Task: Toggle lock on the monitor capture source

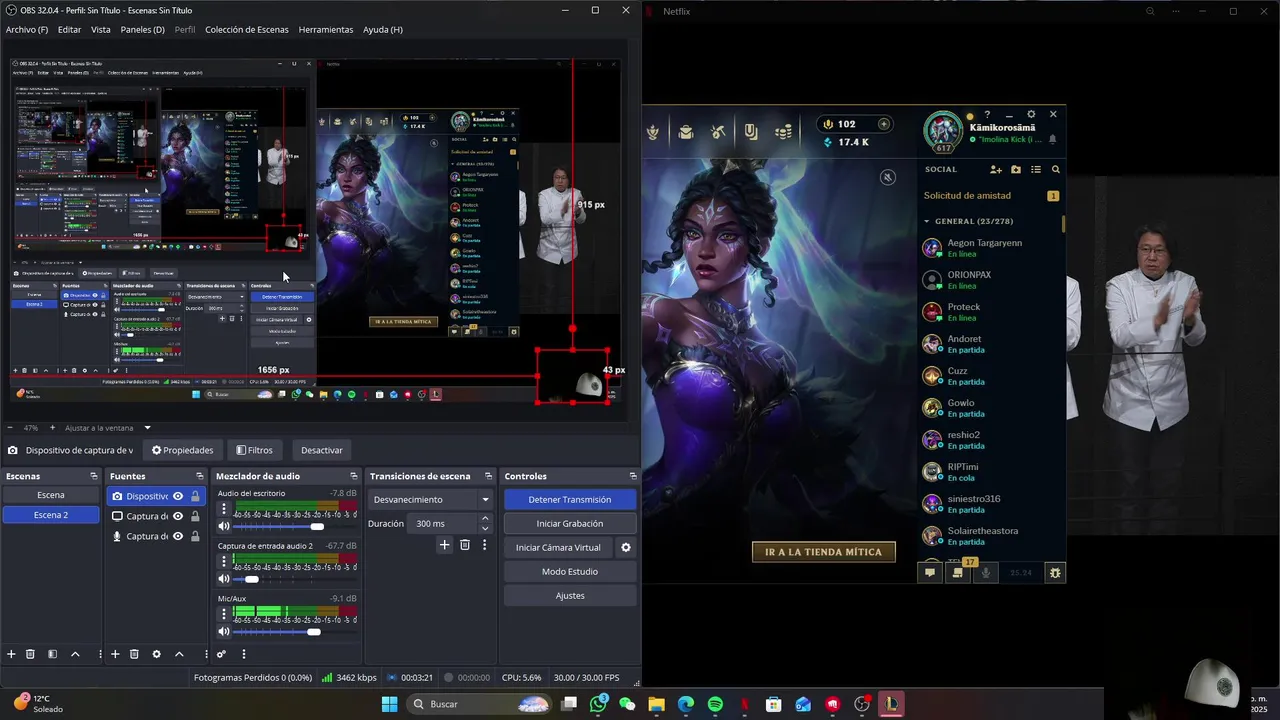Action: [x=195, y=516]
